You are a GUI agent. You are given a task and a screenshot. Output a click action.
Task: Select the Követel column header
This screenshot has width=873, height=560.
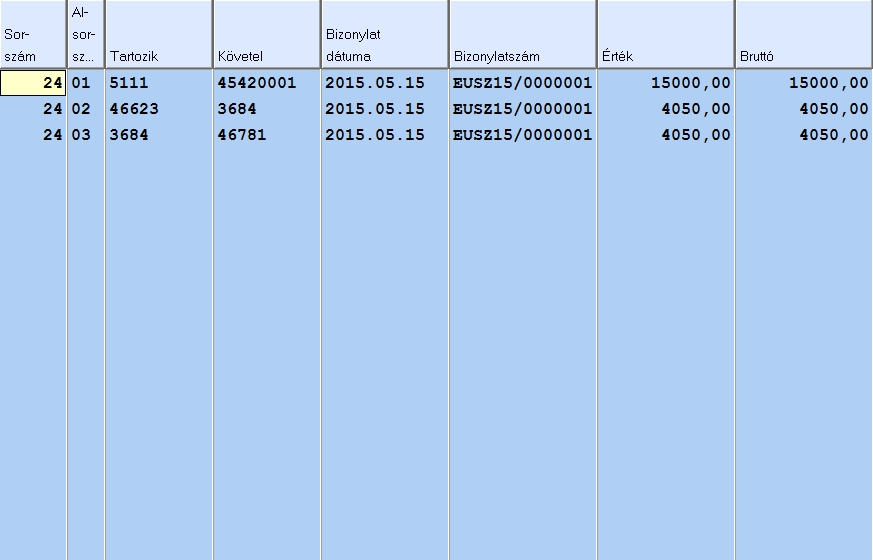[266, 34]
